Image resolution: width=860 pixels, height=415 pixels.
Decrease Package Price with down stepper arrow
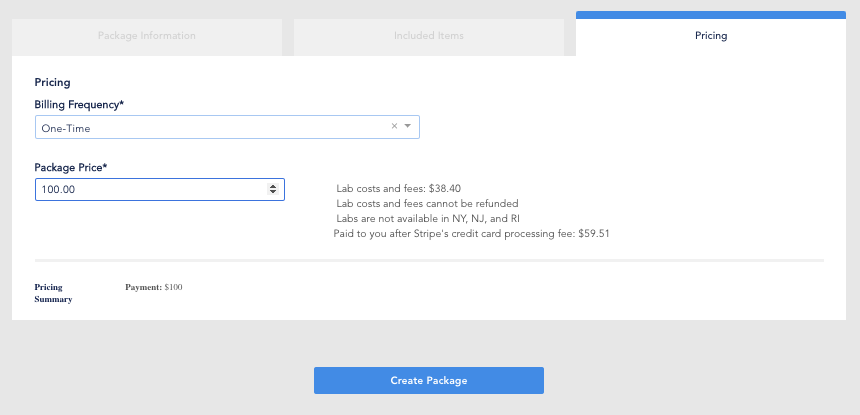pos(274,193)
